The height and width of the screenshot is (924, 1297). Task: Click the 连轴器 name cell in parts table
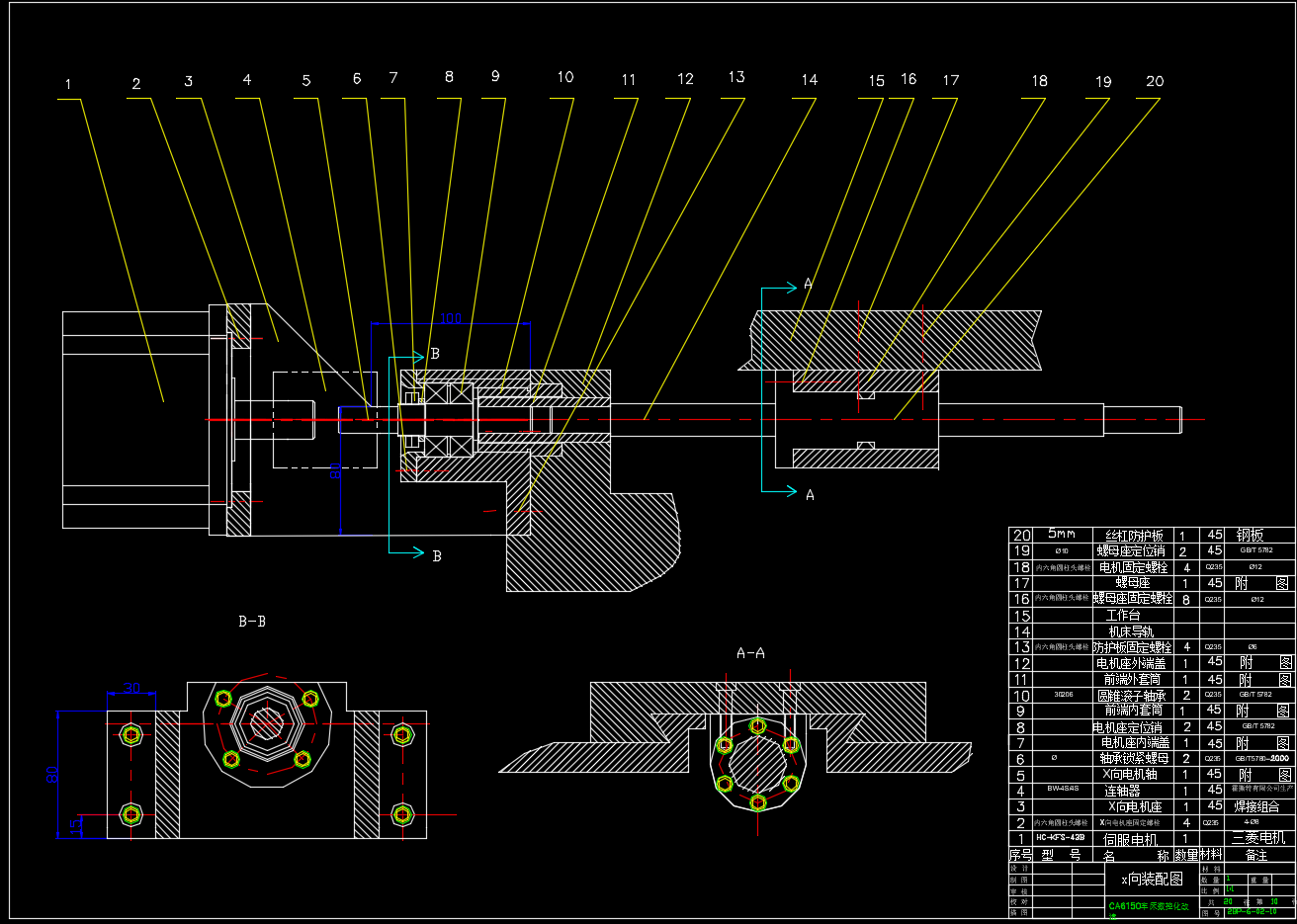point(1122,791)
